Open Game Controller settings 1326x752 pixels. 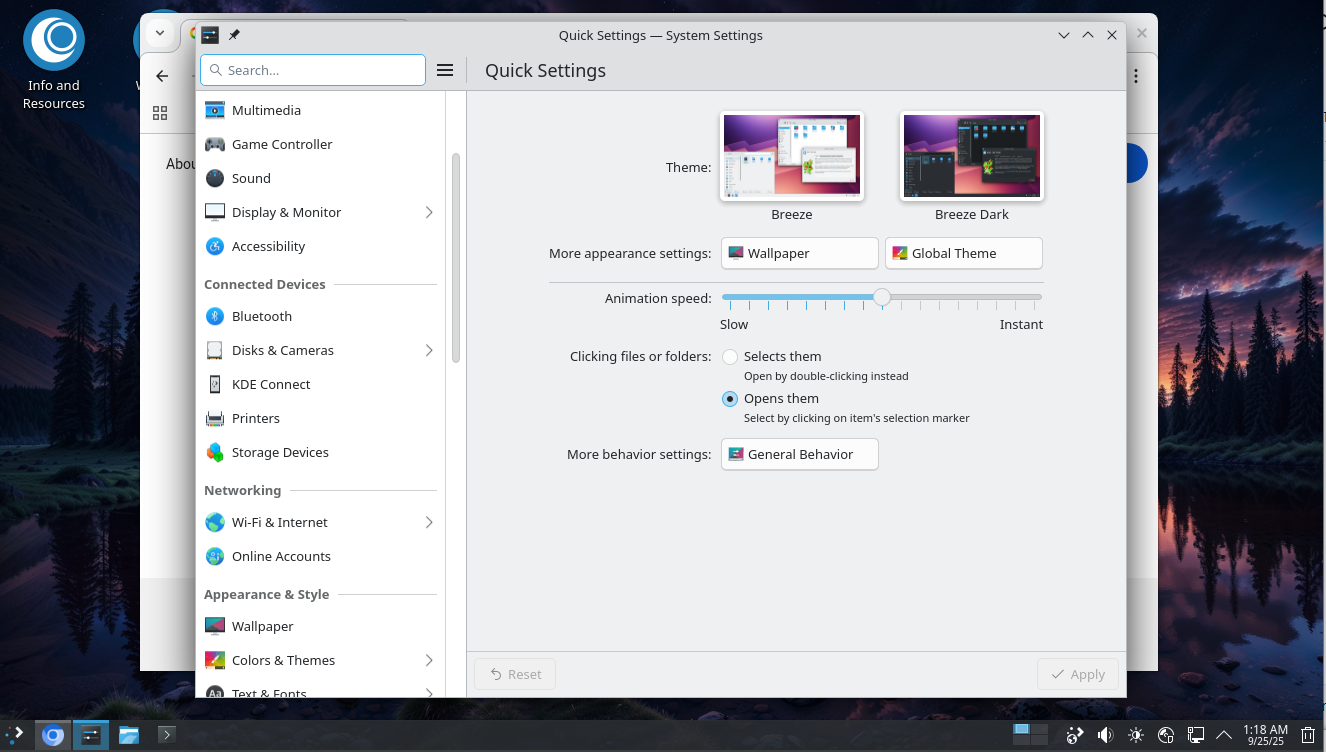click(282, 144)
